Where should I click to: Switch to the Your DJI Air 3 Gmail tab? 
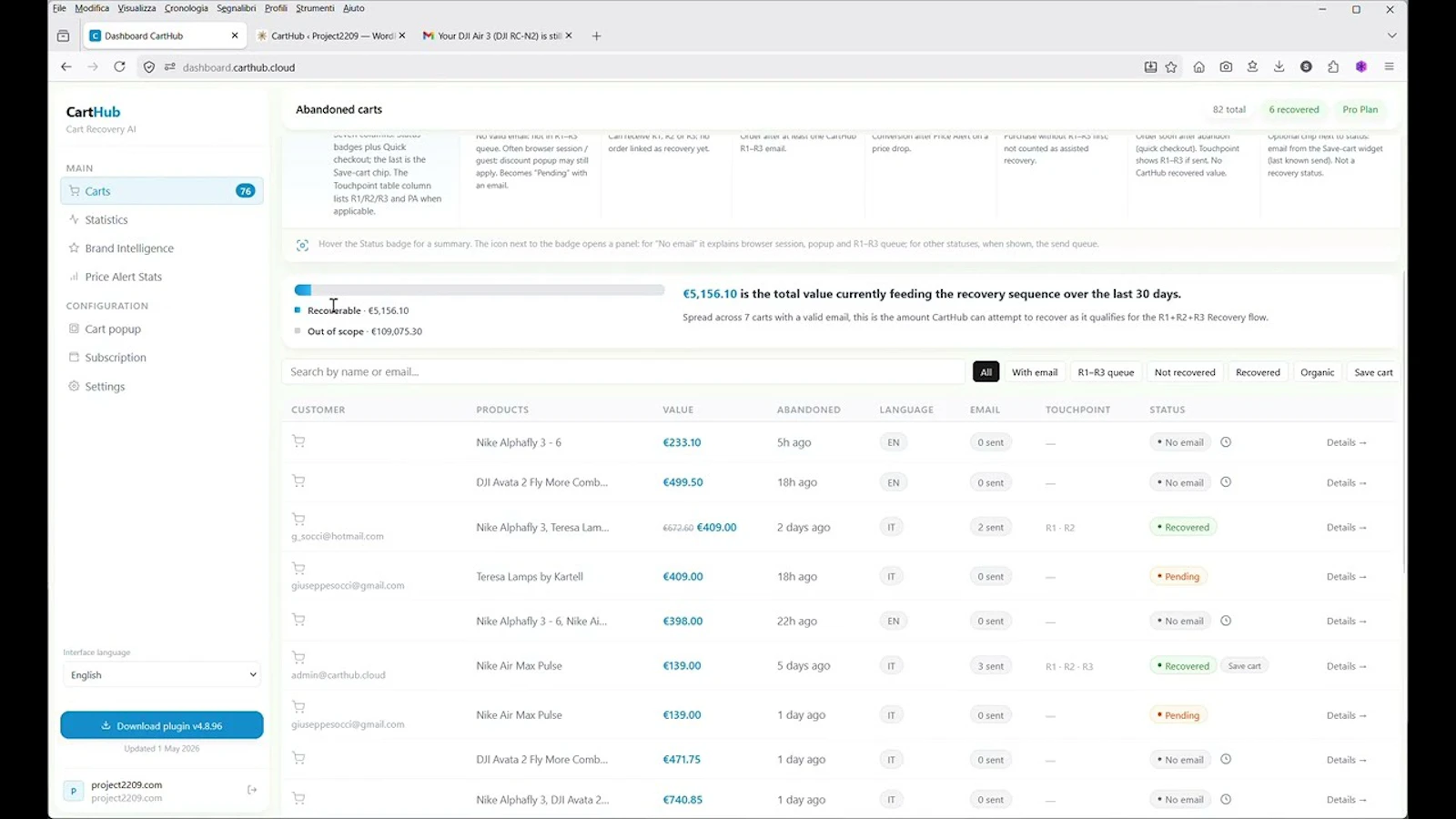point(497,35)
